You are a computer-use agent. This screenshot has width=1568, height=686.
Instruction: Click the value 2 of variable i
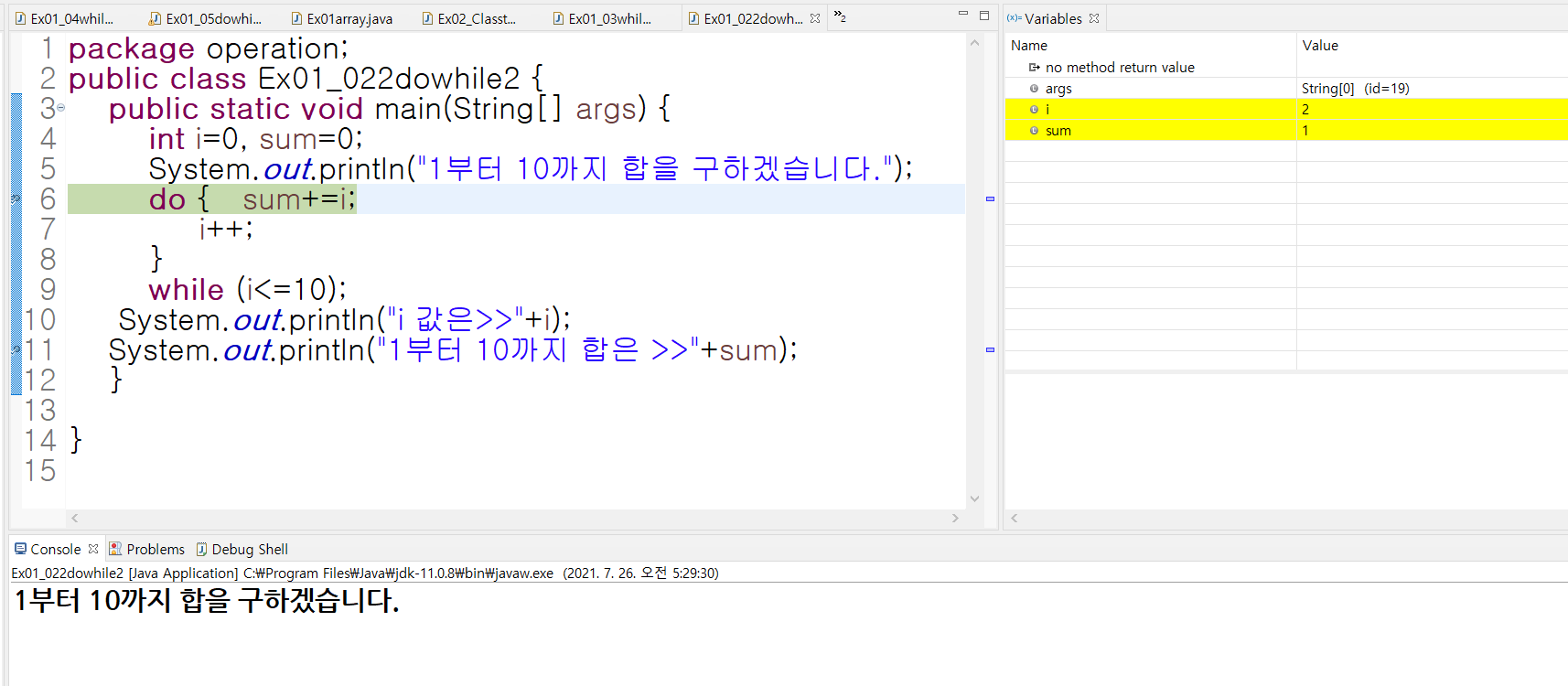point(1305,109)
